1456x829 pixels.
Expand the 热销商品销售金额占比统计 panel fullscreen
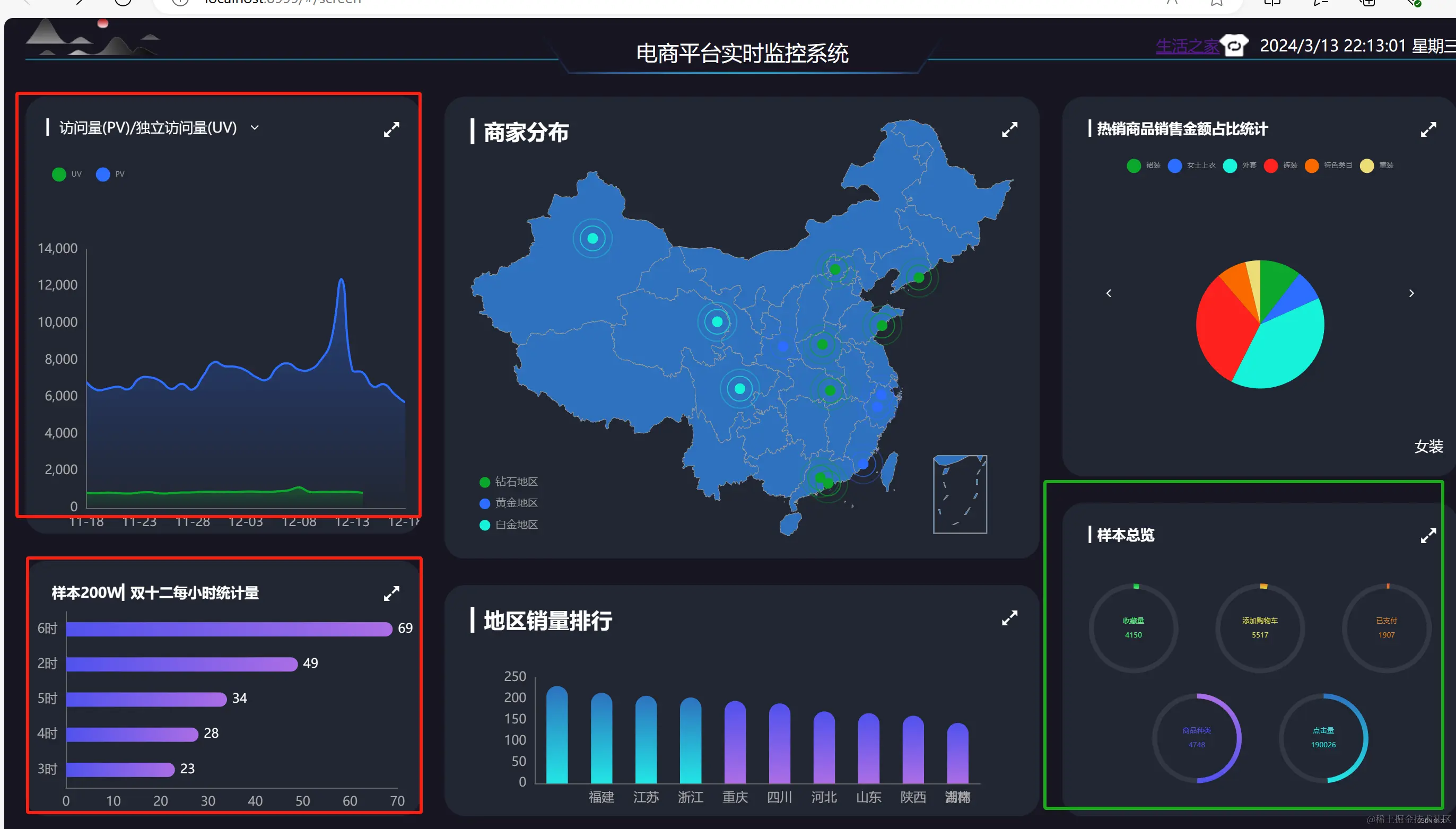[x=1427, y=129]
